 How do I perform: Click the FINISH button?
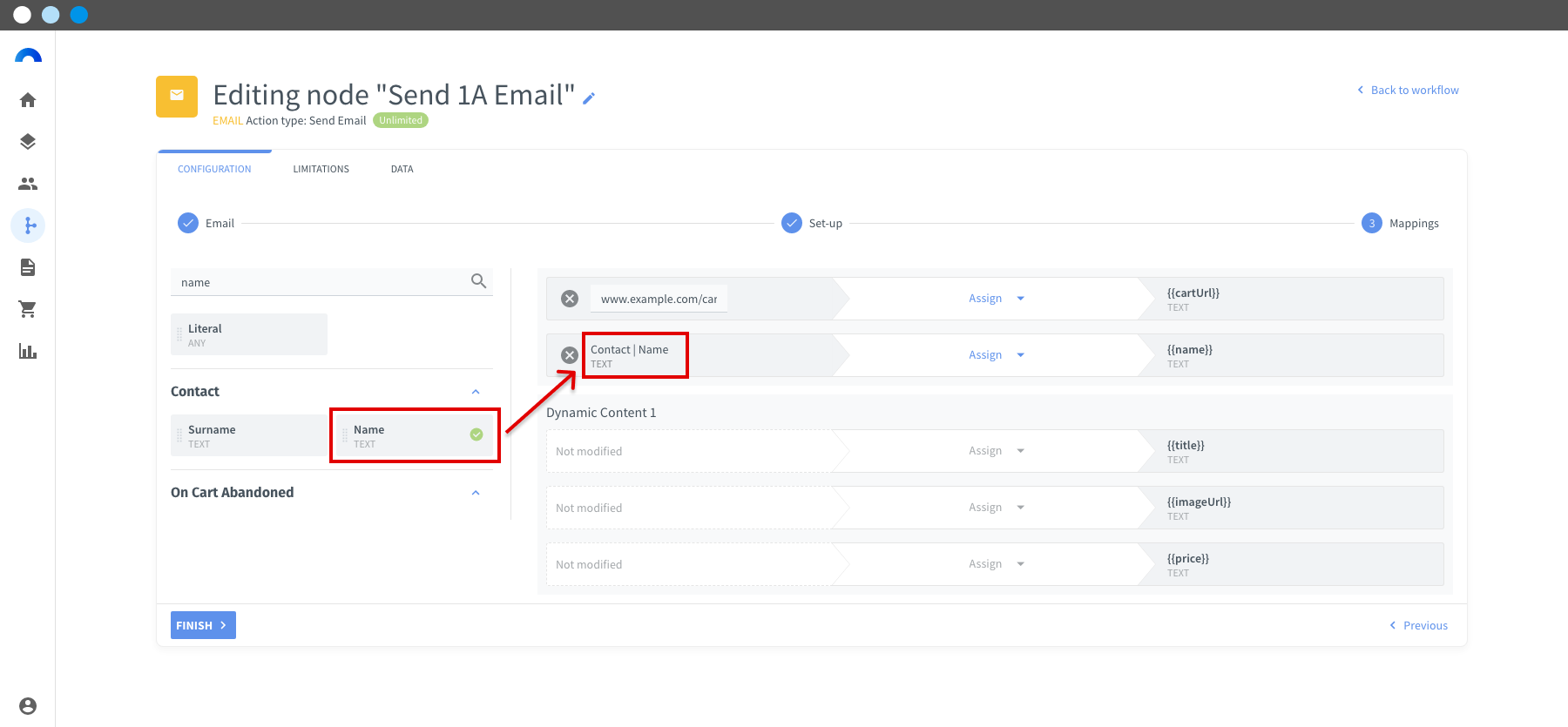pyautogui.click(x=203, y=625)
